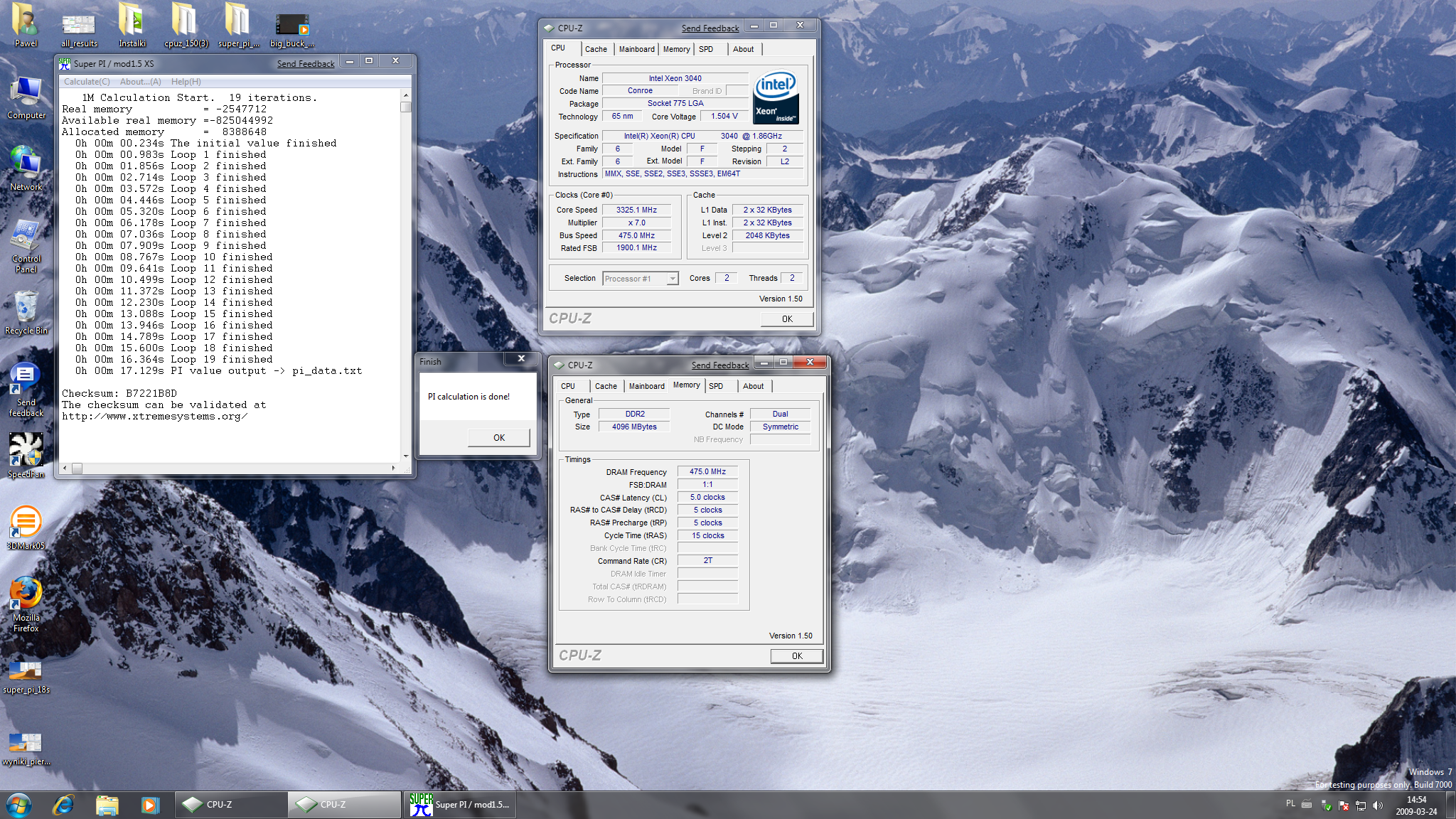Open the Calculate(C) menu in Super PI
The image size is (1456, 819).
(x=87, y=82)
